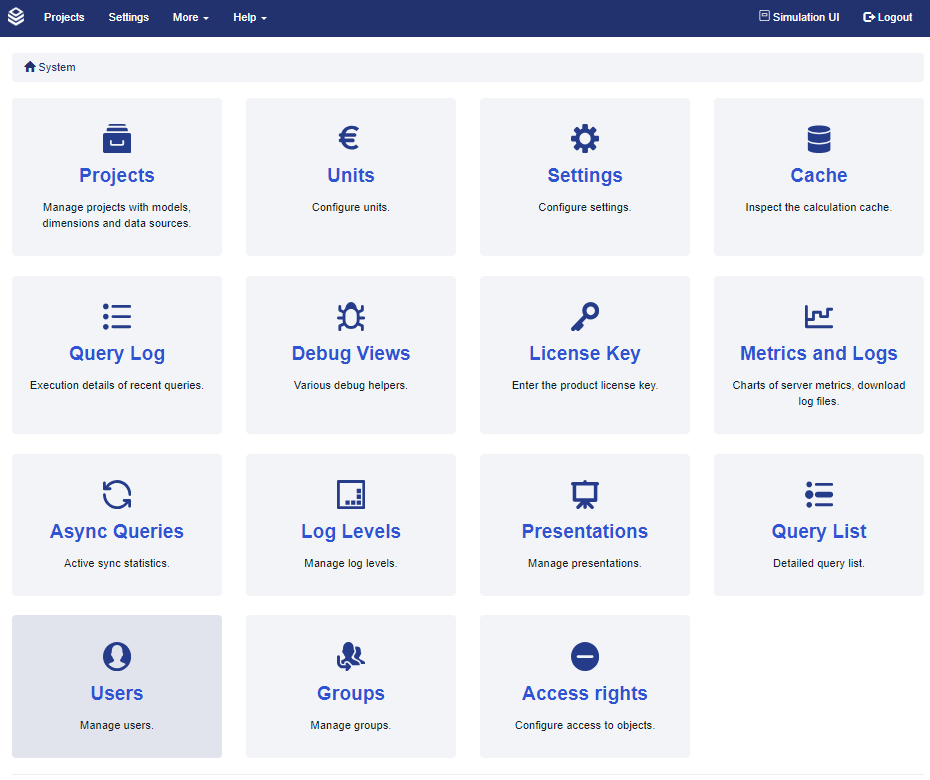The image size is (930, 780).
Task: Open Metrics and Logs chart icon
Action: coord(819,316)
